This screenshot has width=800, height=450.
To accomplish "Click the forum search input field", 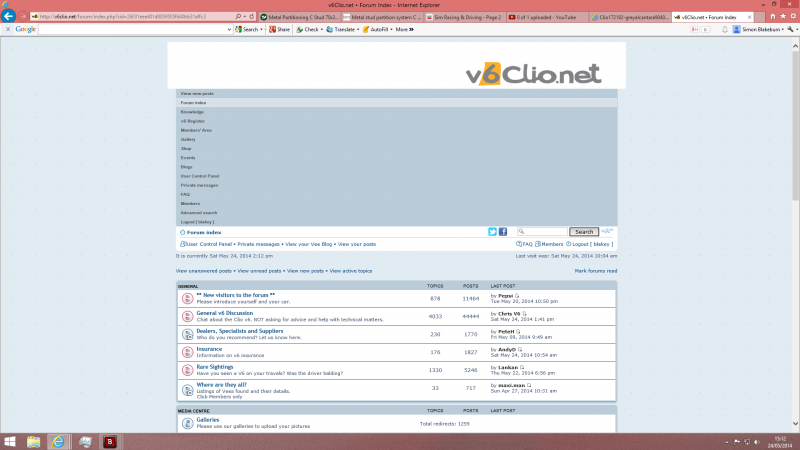I will pyautogui.click(x=542, y=232).
